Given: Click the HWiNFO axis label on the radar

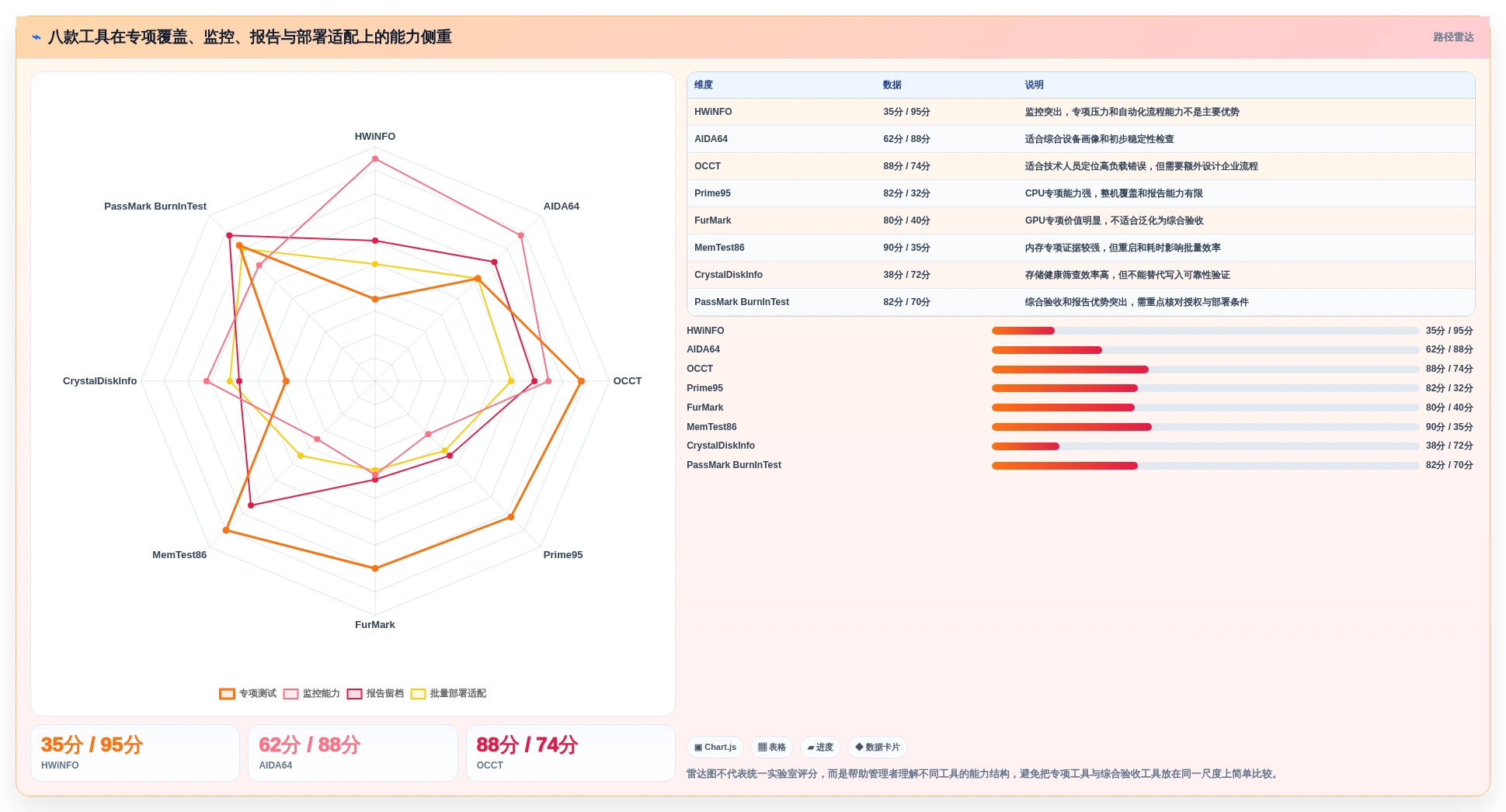Looking at the screenshot, I should [x=375, y=137].
